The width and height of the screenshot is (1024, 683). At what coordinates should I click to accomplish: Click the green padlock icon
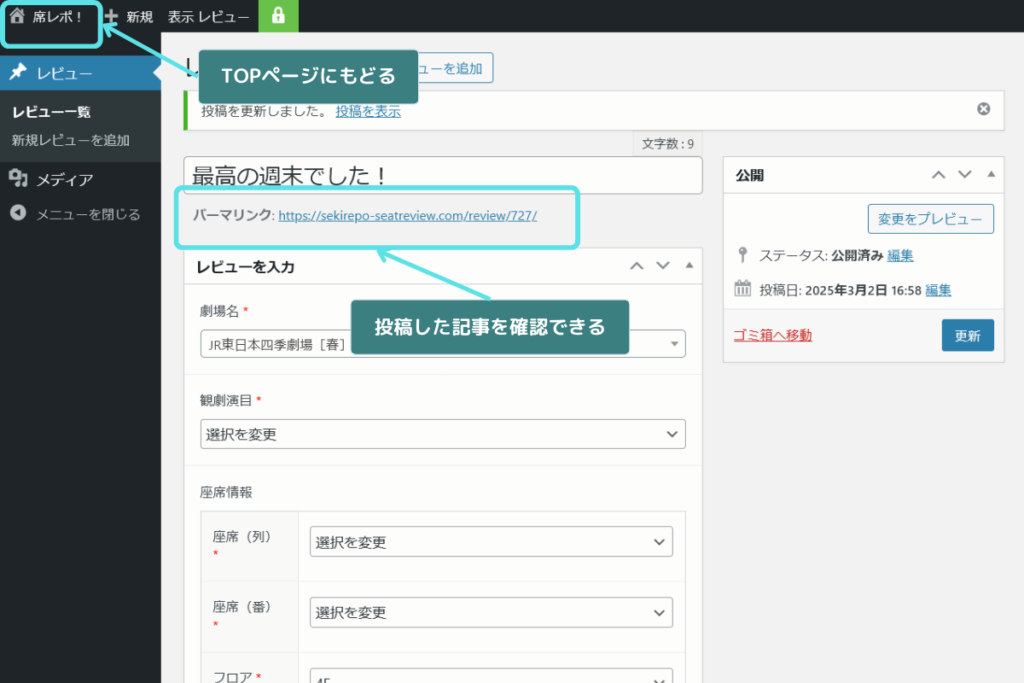coord(278,16)
